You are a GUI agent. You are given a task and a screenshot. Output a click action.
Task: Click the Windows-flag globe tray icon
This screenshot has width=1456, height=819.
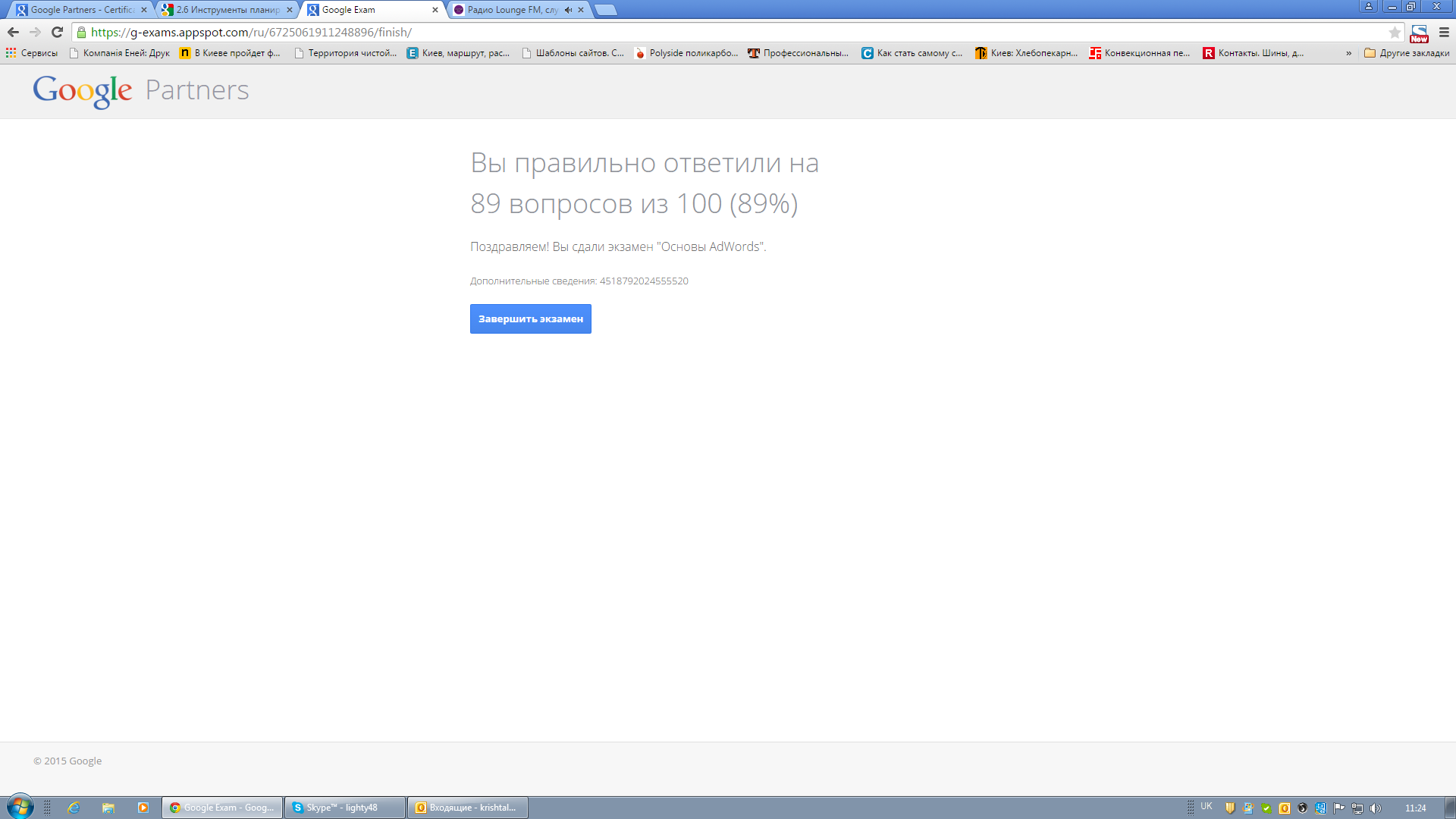tap(1248, 808)
